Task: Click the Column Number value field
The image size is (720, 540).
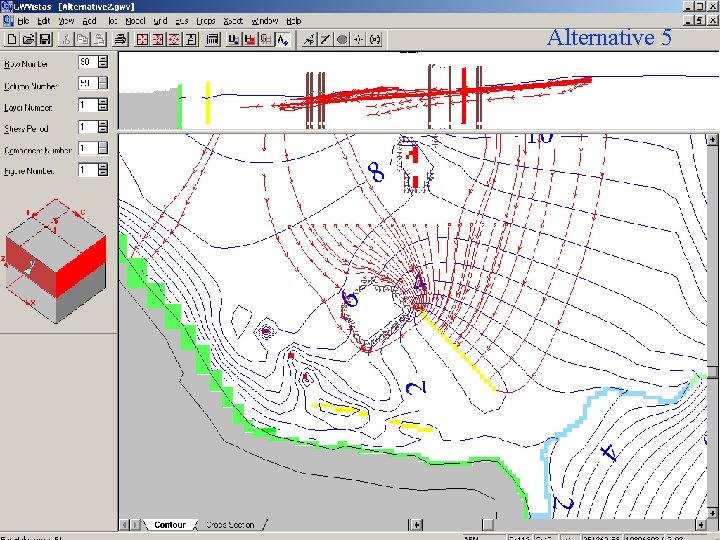Action: point(87,84)
